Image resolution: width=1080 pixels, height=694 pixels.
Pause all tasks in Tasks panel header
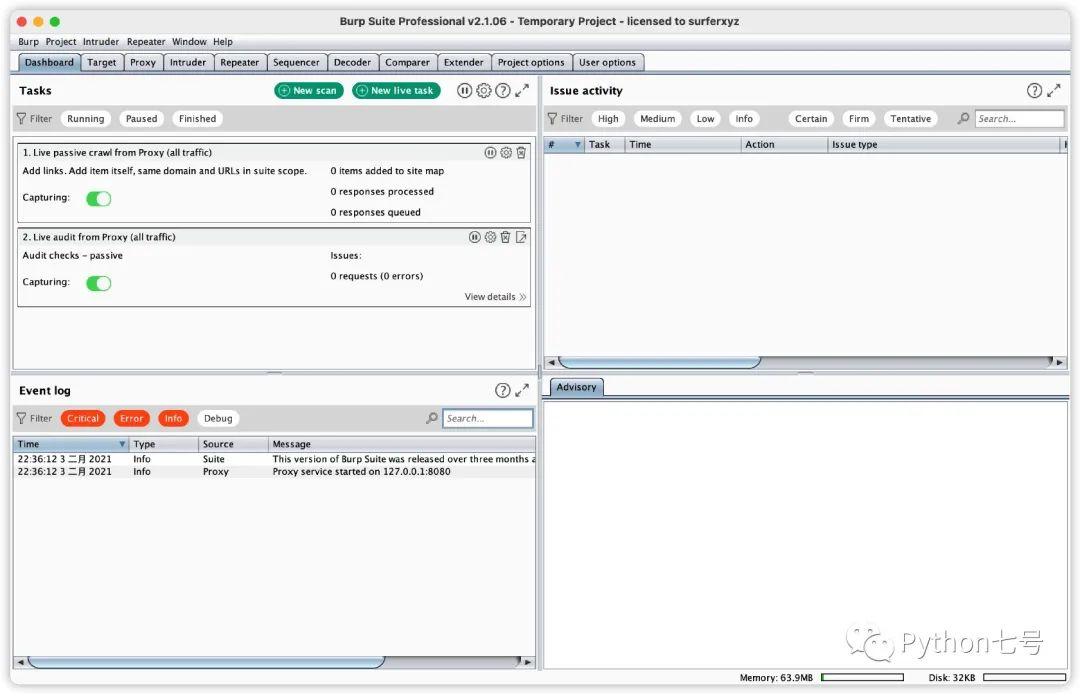point(464,90)
